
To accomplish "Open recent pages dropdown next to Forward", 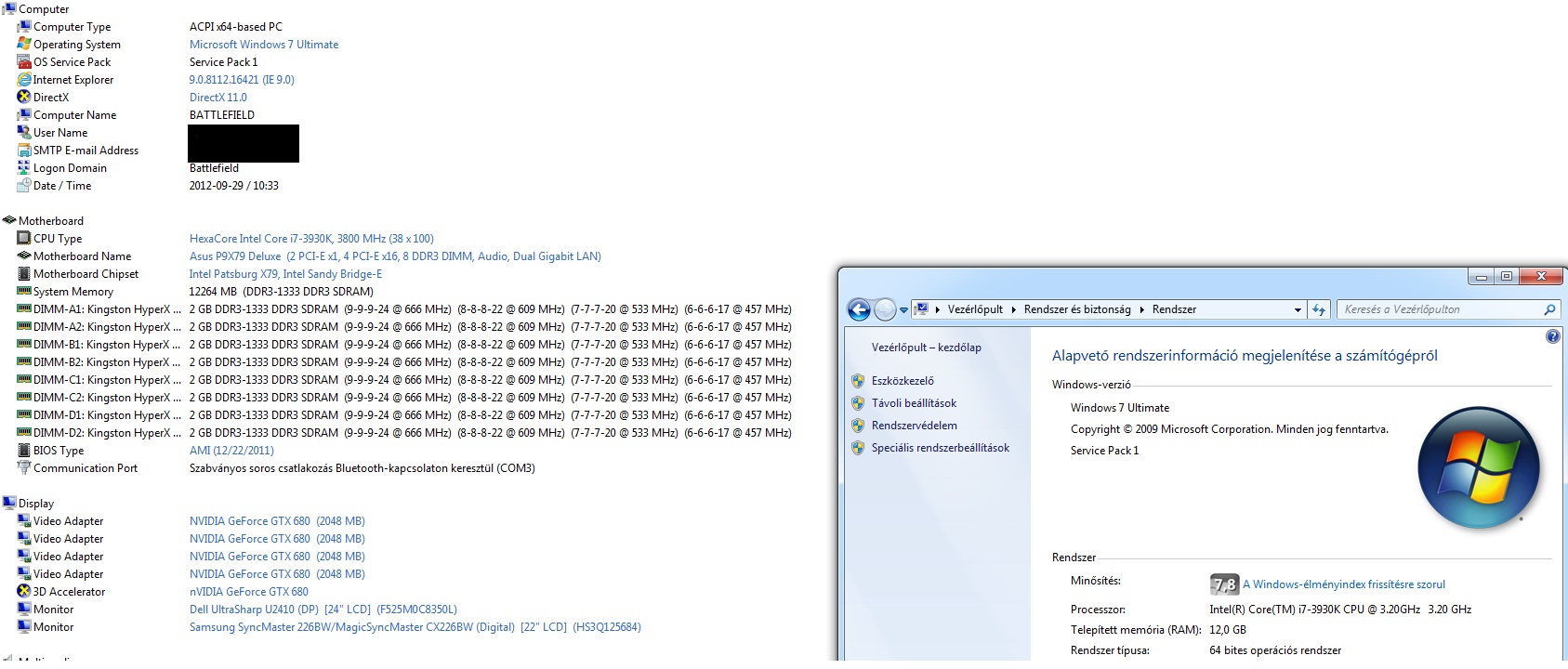I will (x=903, y=310).
